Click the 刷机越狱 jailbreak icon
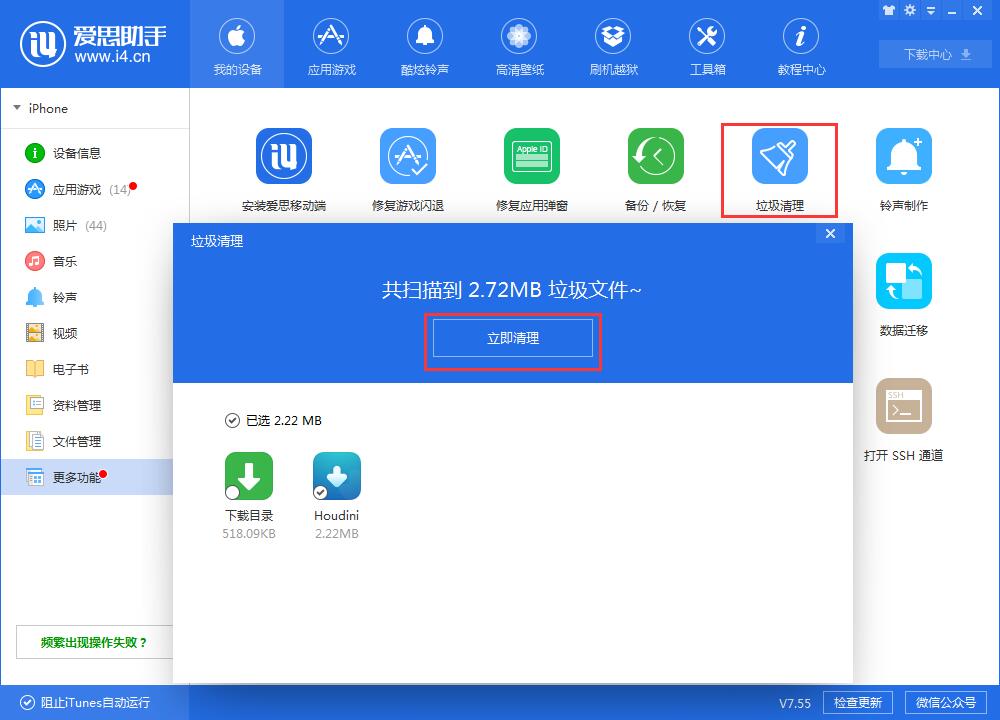 (x=613, y=44)
